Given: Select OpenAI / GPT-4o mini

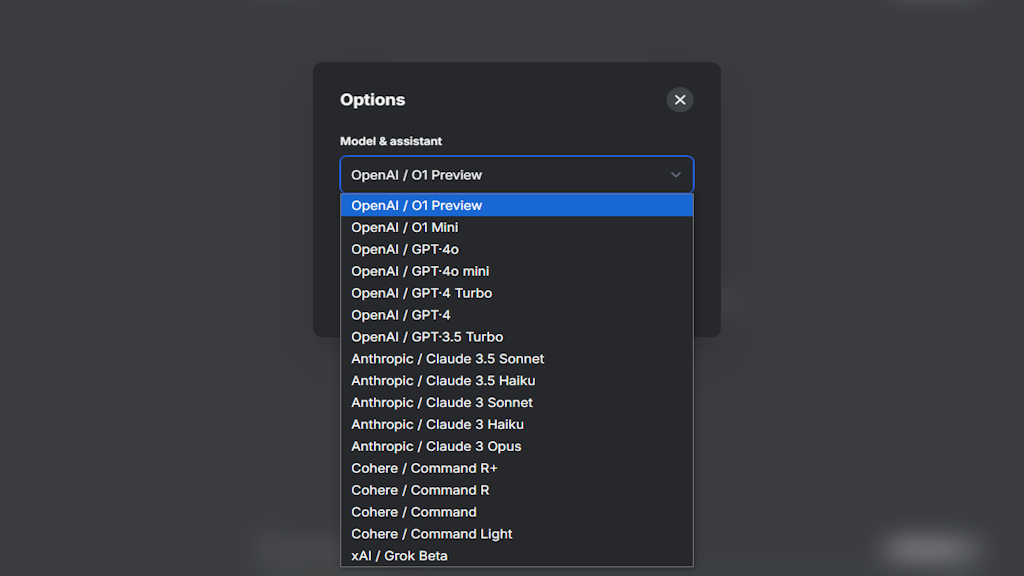Looking at the screenshot, I should coord(517,271).
